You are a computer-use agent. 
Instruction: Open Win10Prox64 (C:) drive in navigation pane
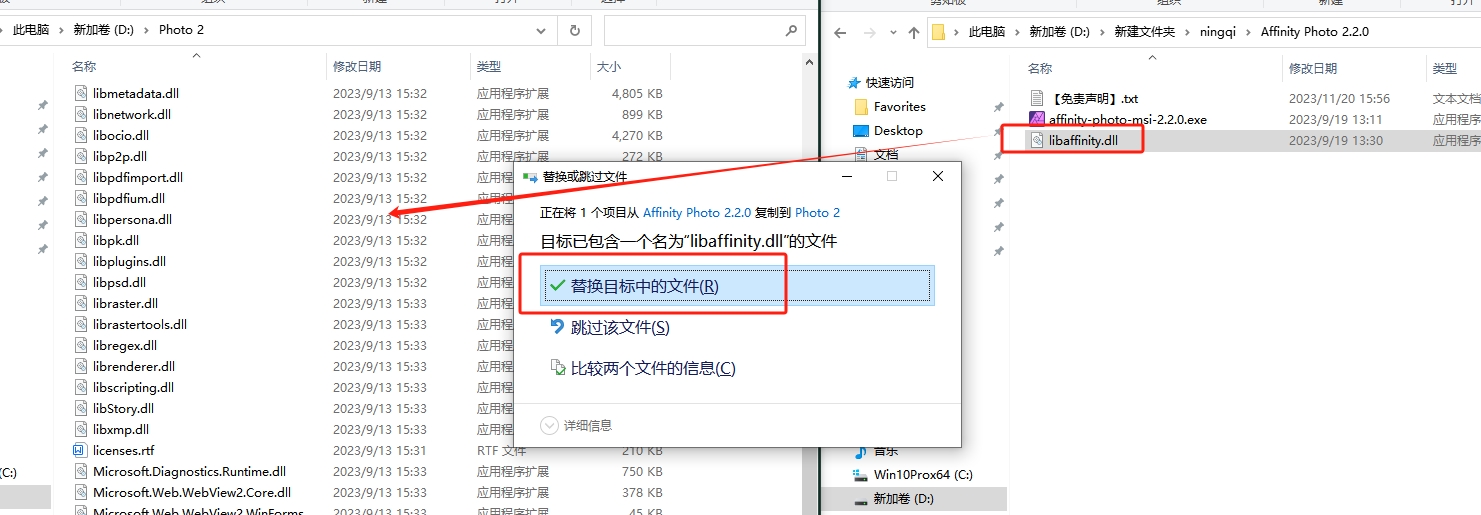click(923, 474)
